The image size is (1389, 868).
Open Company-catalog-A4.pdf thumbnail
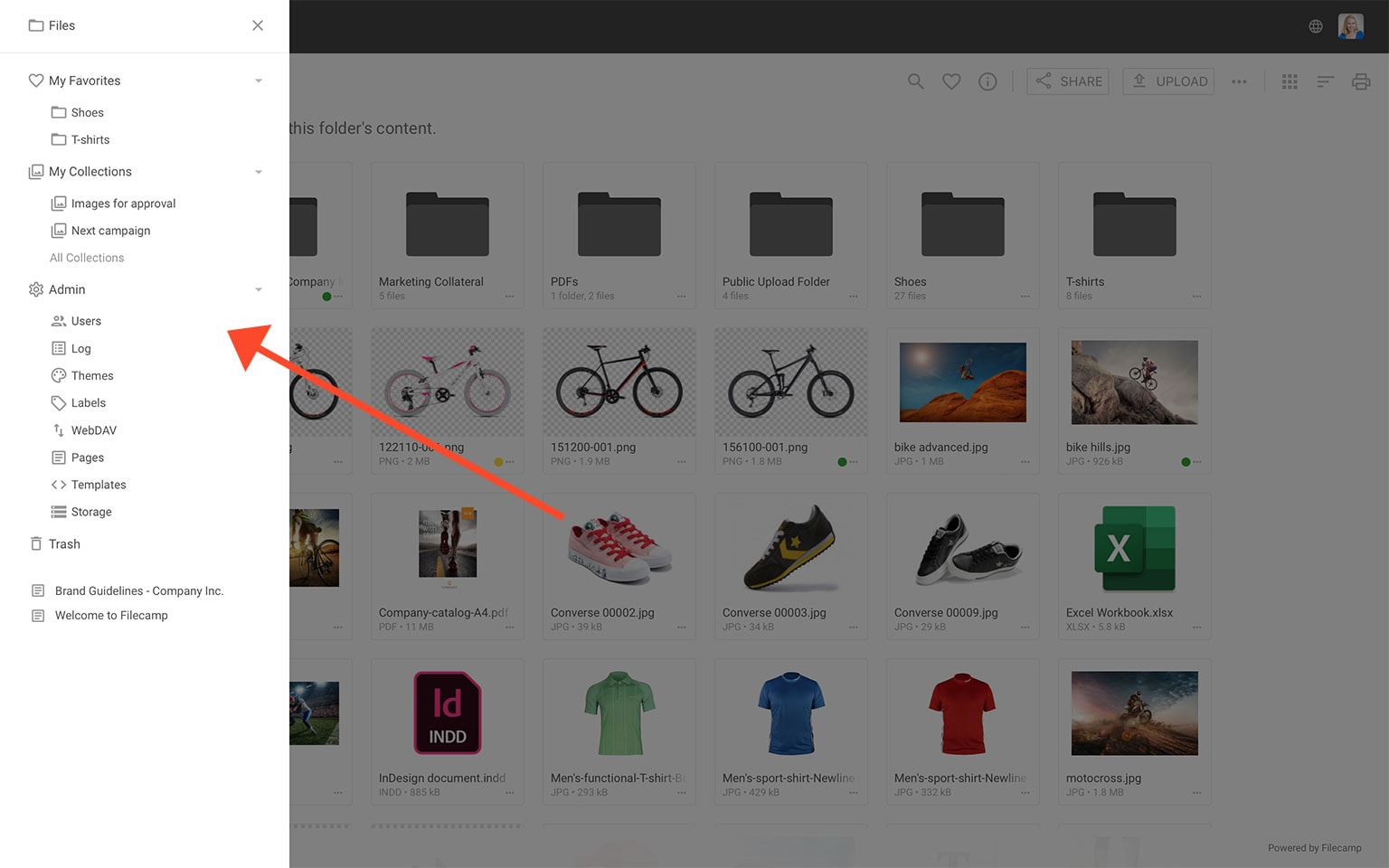(x=448, y=542)
